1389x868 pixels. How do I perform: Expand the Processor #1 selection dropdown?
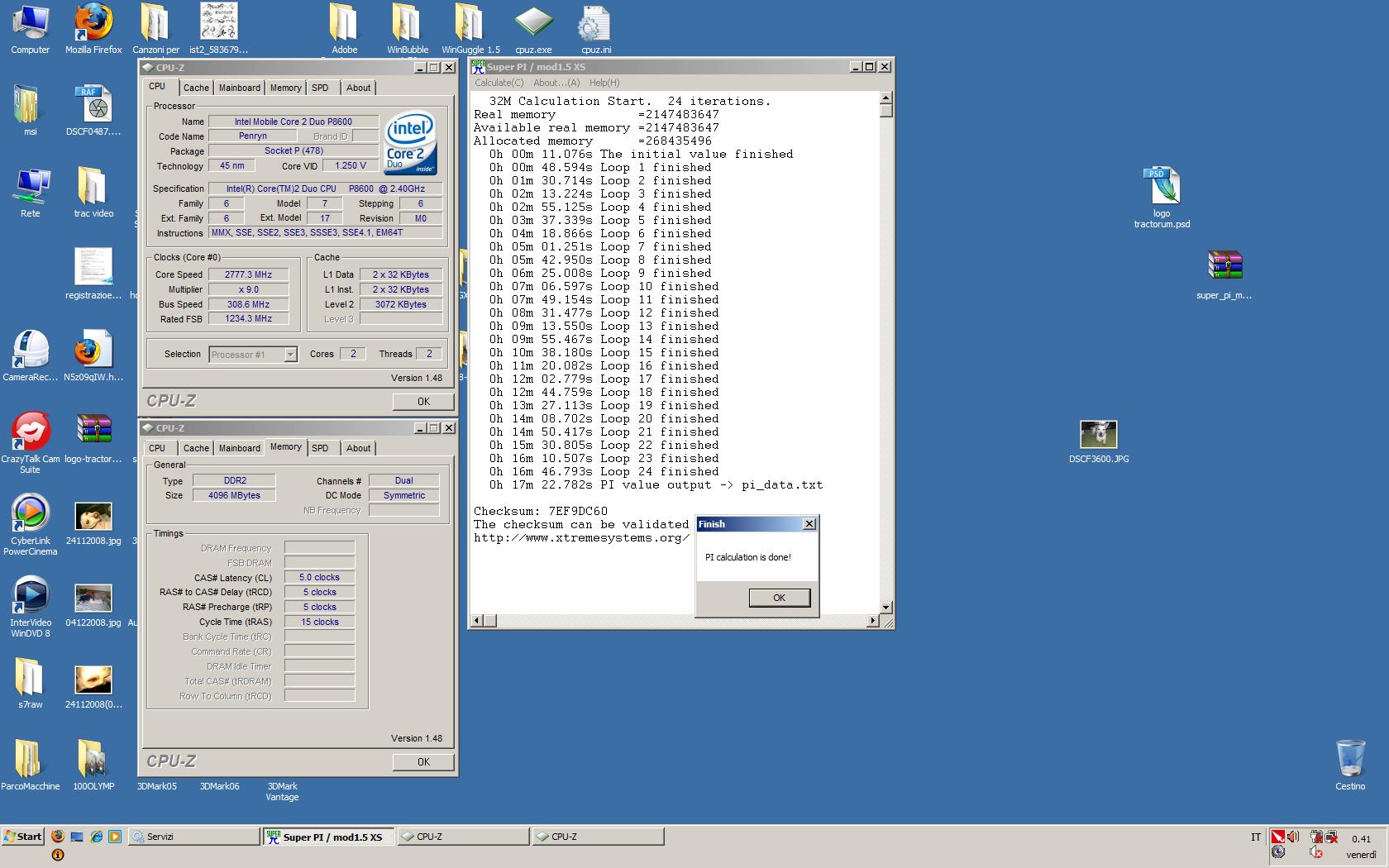(x=290, y=355)
